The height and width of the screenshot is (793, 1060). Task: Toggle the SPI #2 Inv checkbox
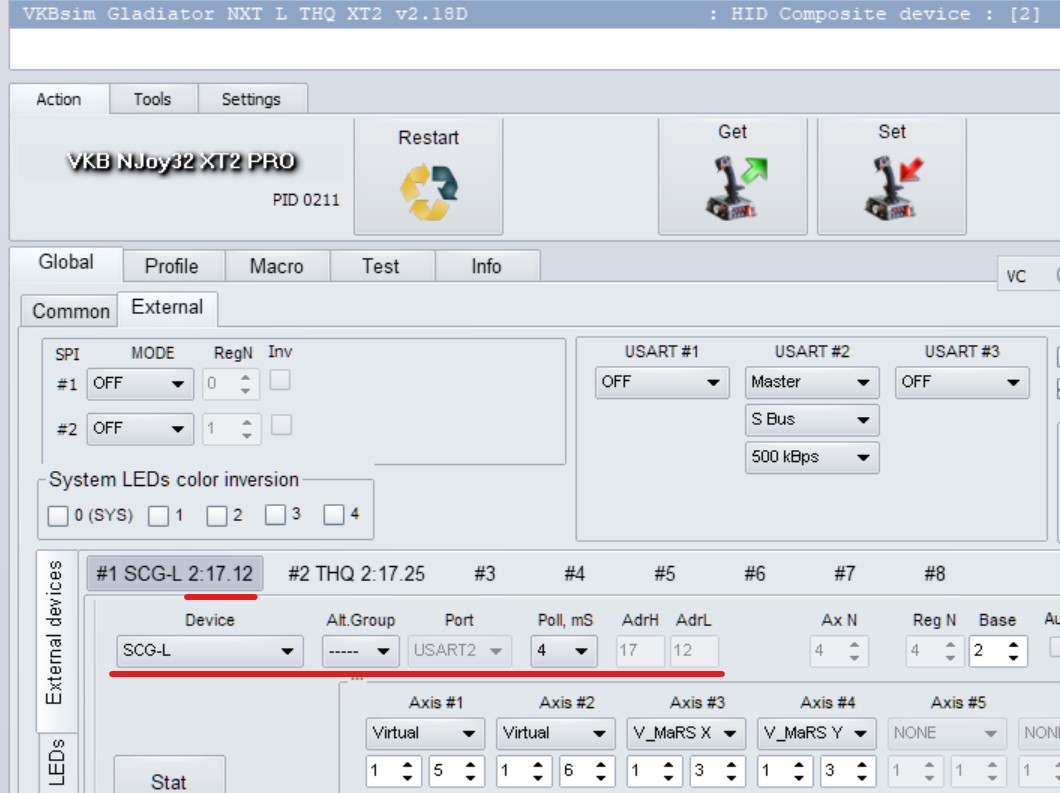[281, 425]
